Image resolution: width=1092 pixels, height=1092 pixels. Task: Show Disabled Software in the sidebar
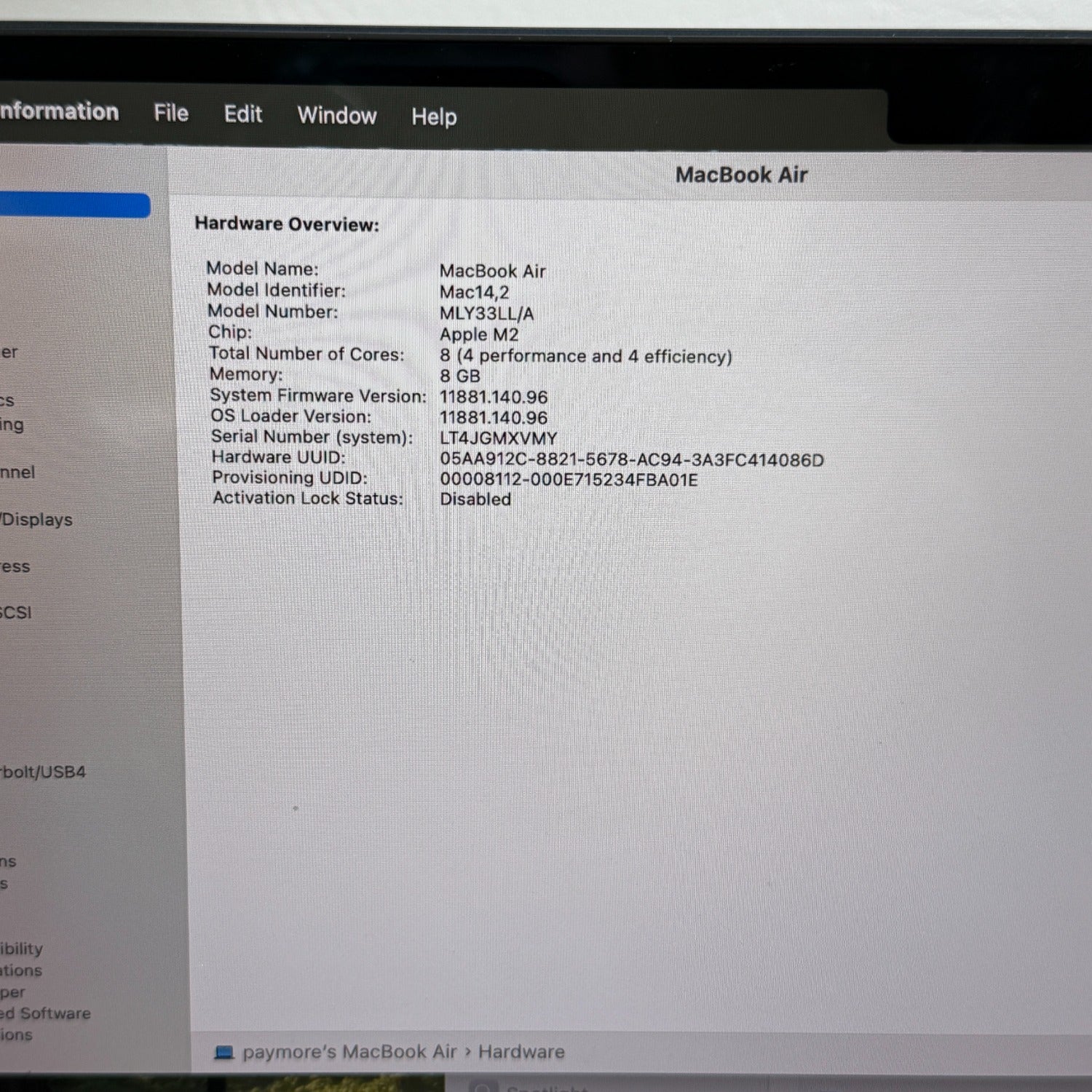pos(45,1013)
